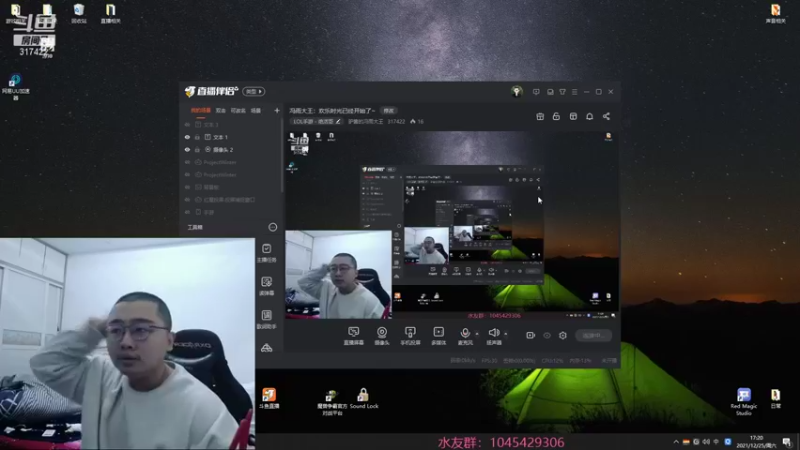Image resolution: width=800 pixels, height=450 pixels.
Task: Open Sound Lock desktop shortcut
Action: pos(364,398)
